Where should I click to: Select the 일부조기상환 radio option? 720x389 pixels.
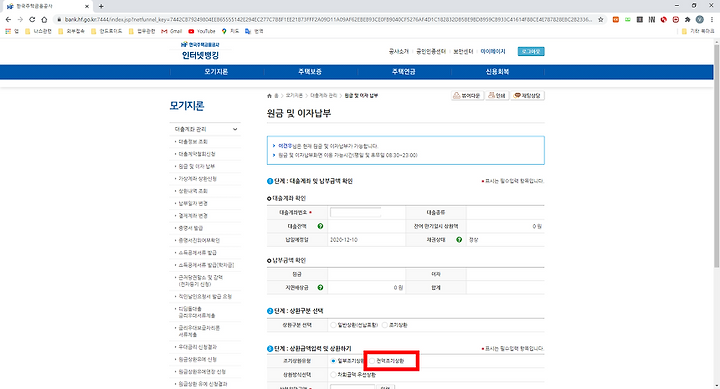(x=333, y=361)
